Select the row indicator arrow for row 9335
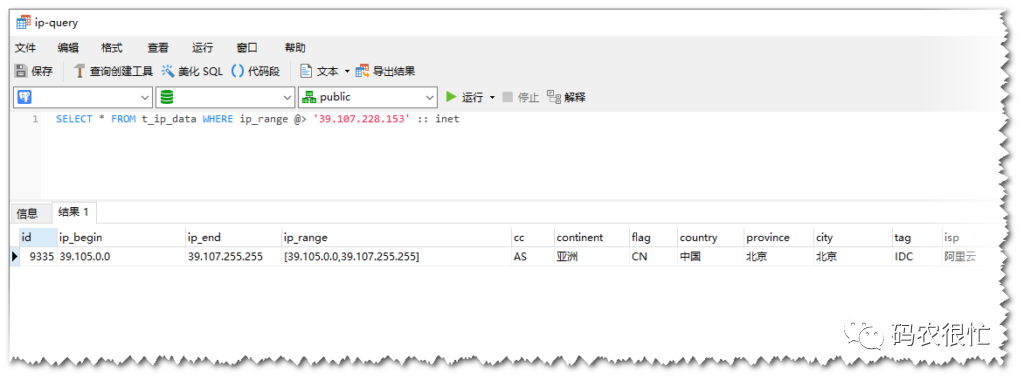This screenshot has height=380, width=1024. click(15, 257)
